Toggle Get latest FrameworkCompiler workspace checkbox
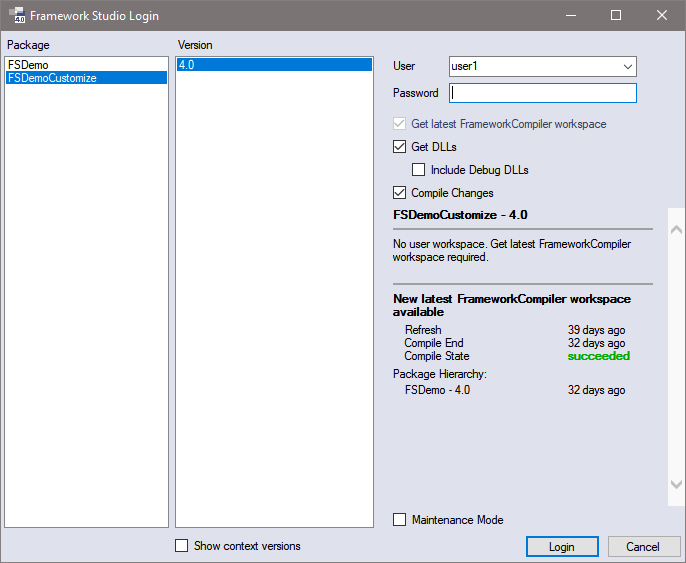This screenshot has height=563, width=686. pyautogui.click(x=399, y=124)
